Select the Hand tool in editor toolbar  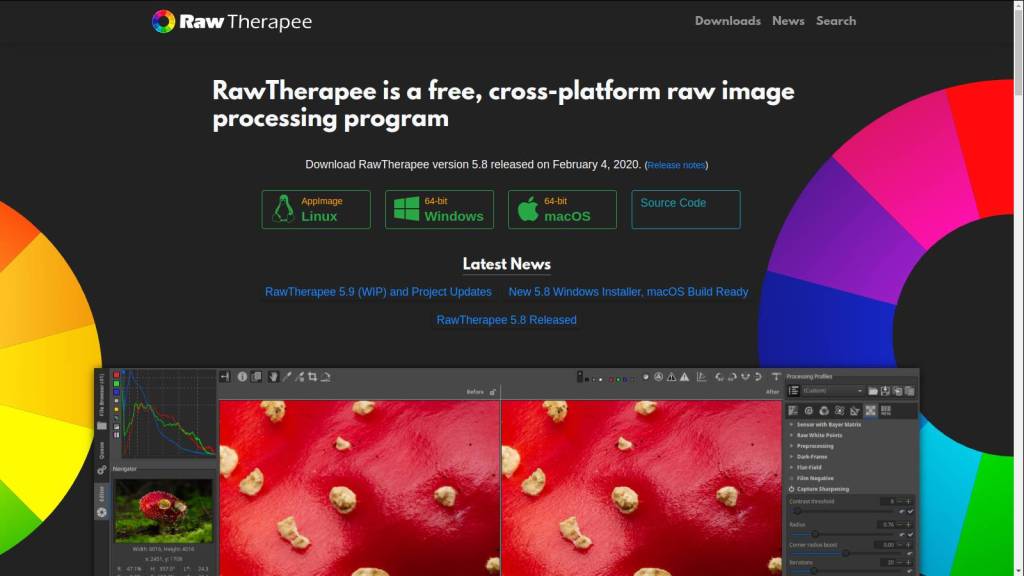[x=273, y=377]
